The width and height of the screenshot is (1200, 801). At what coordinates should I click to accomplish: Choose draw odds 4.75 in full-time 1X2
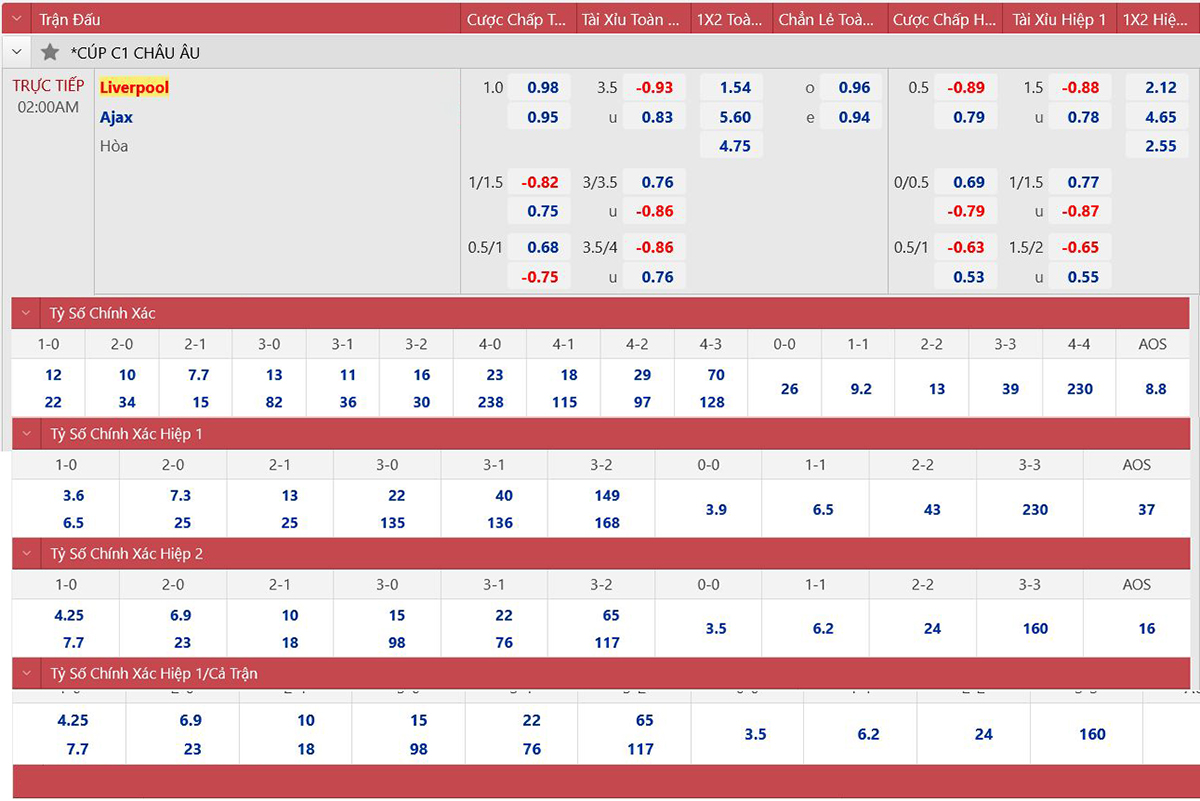[735, 146]
